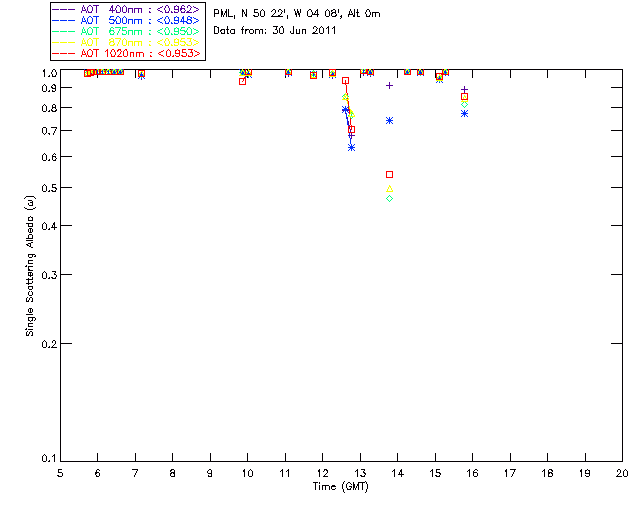The height and width of the screenshot is (512, 640).
Task: Click the Single Scattering Albedo axis label
Action: (x=30, y=266)
